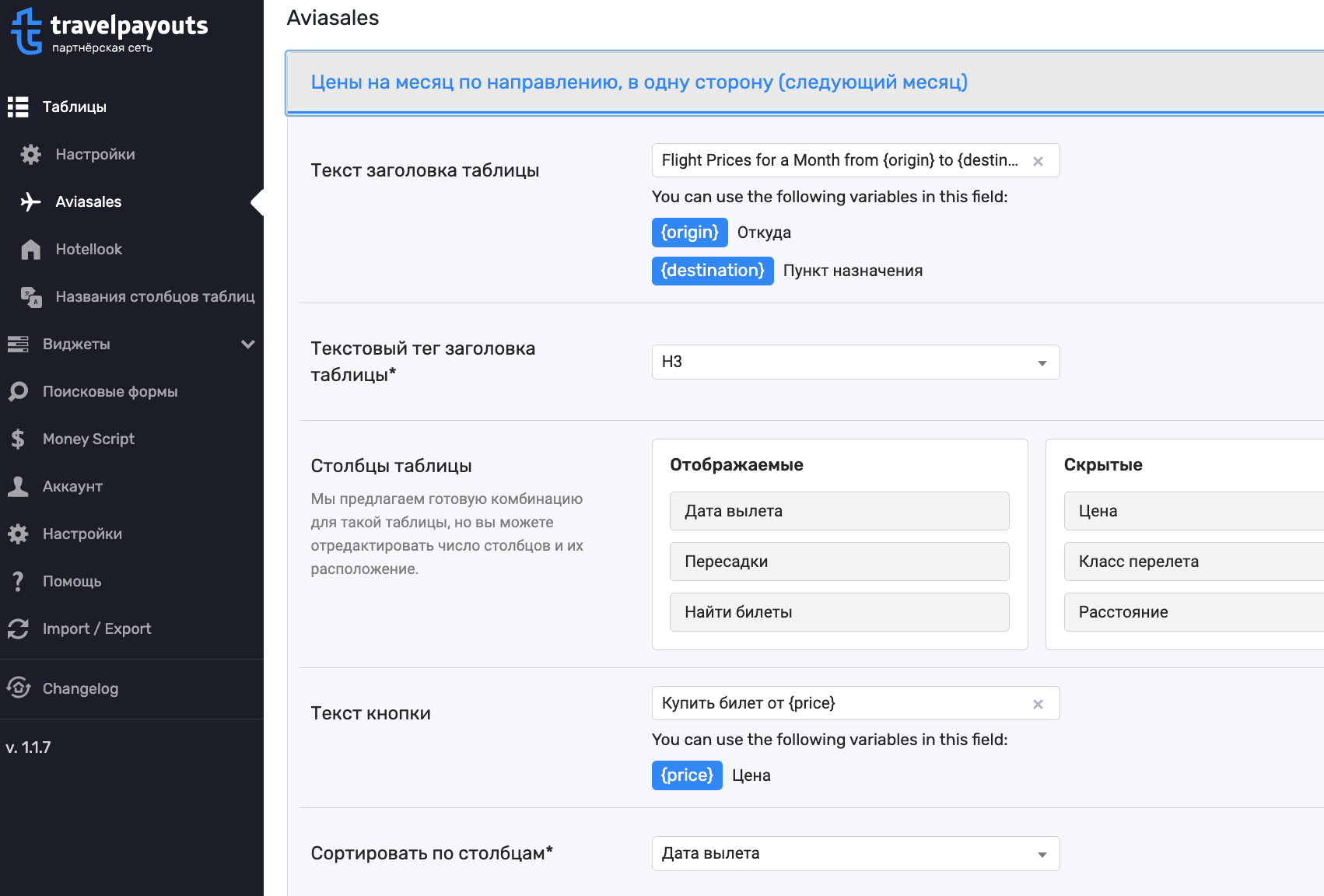1324x896 pixels.
Task: Click the airplane icon next to Aviasales
Action: point(30,201)
